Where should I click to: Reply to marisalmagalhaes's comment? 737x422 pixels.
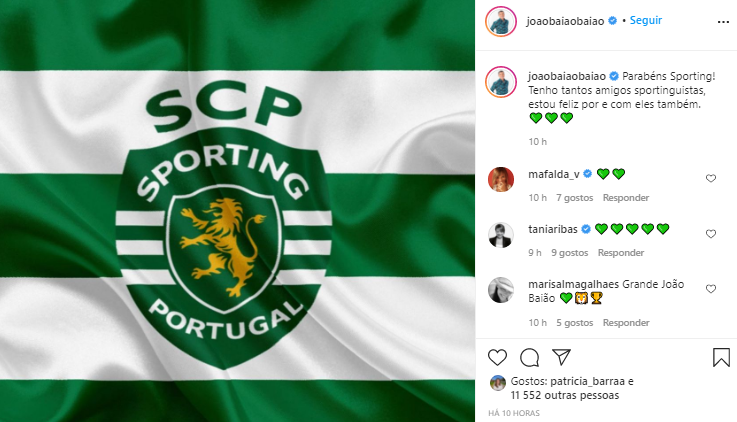pyautogui.click(x=626, y=323)
